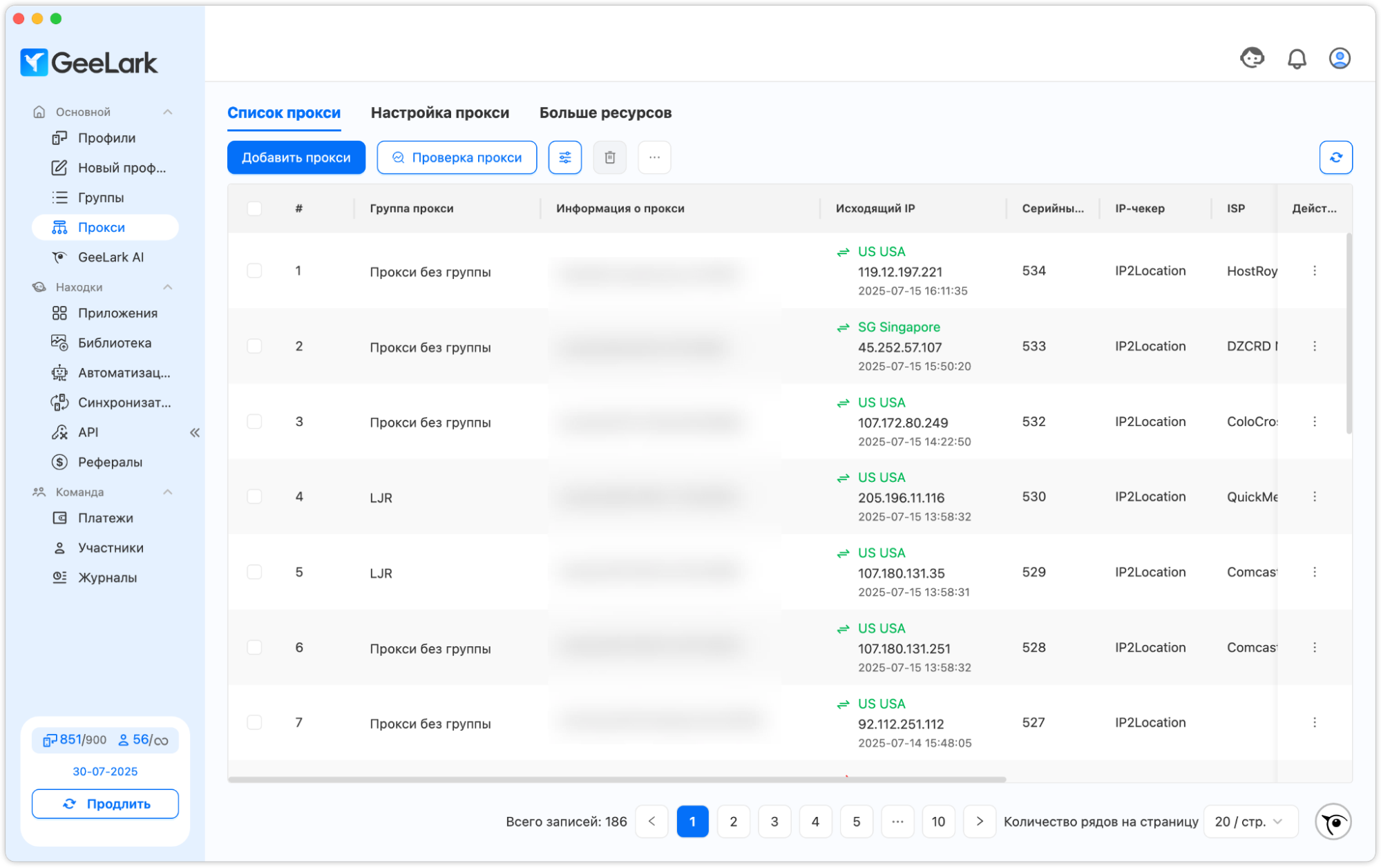This screenshot has height=868, width=1381.
Task: Collapse the Команда sidebar section
Action: (167, 492)
